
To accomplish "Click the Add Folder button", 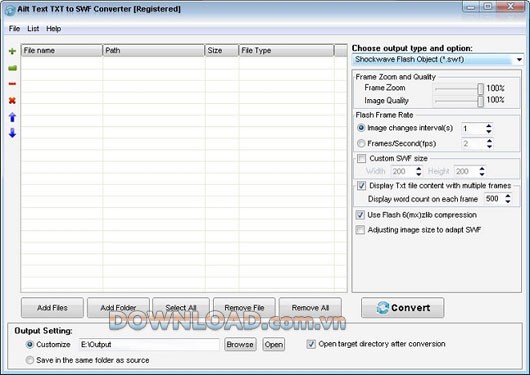I will 118,308.
